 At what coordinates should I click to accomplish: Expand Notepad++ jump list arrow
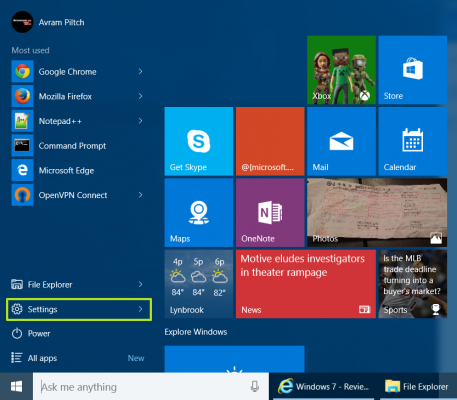140,121
